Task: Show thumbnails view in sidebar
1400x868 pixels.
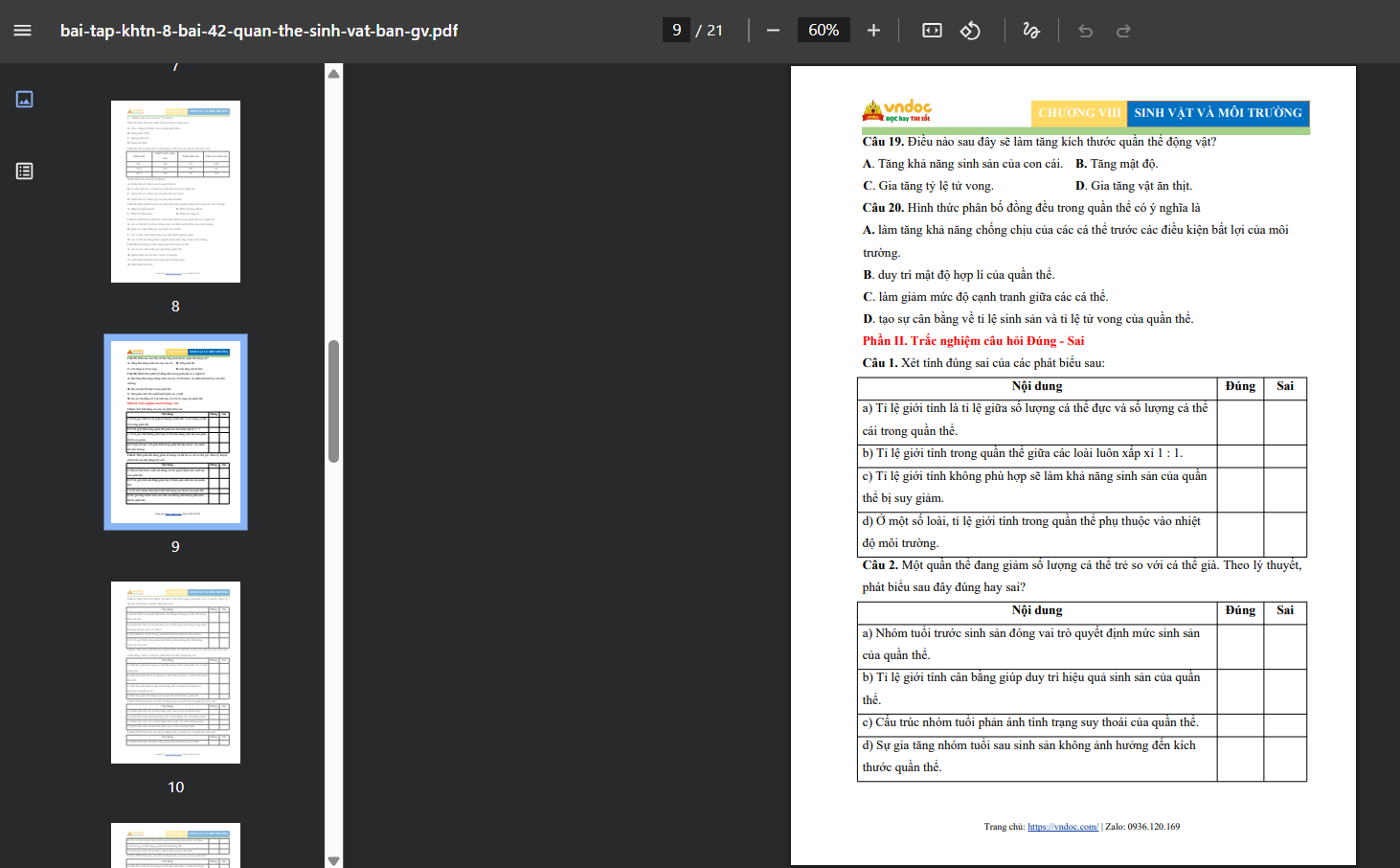Action: (x=25, y=99)
